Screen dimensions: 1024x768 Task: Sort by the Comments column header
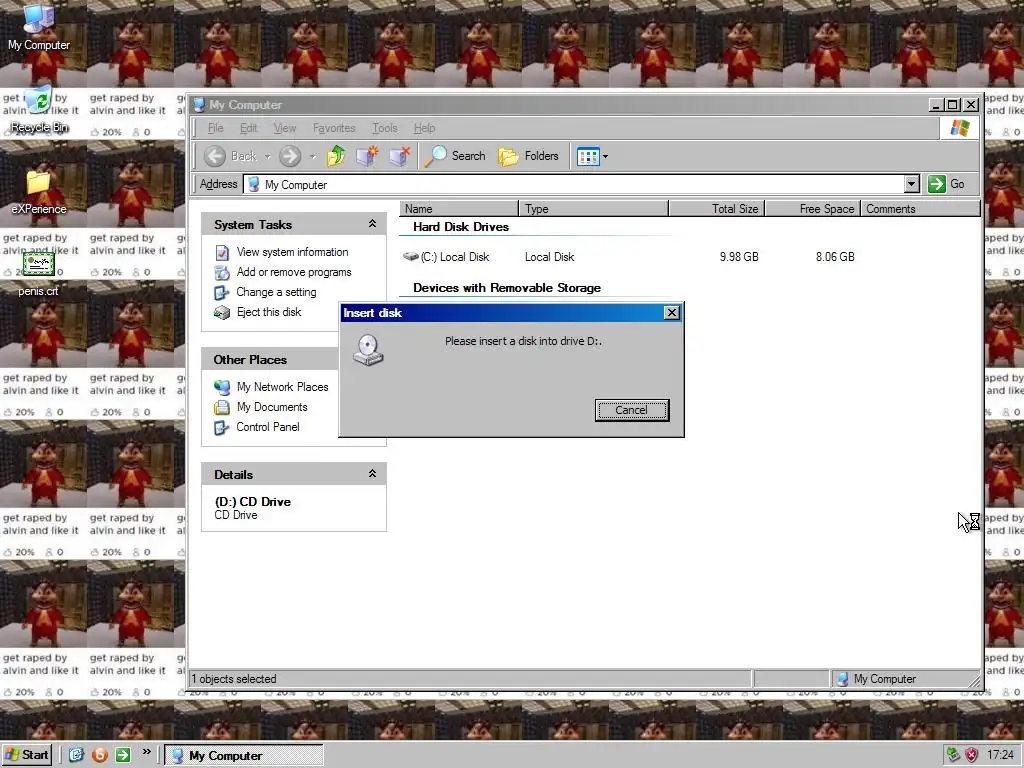tap(920, 209)
